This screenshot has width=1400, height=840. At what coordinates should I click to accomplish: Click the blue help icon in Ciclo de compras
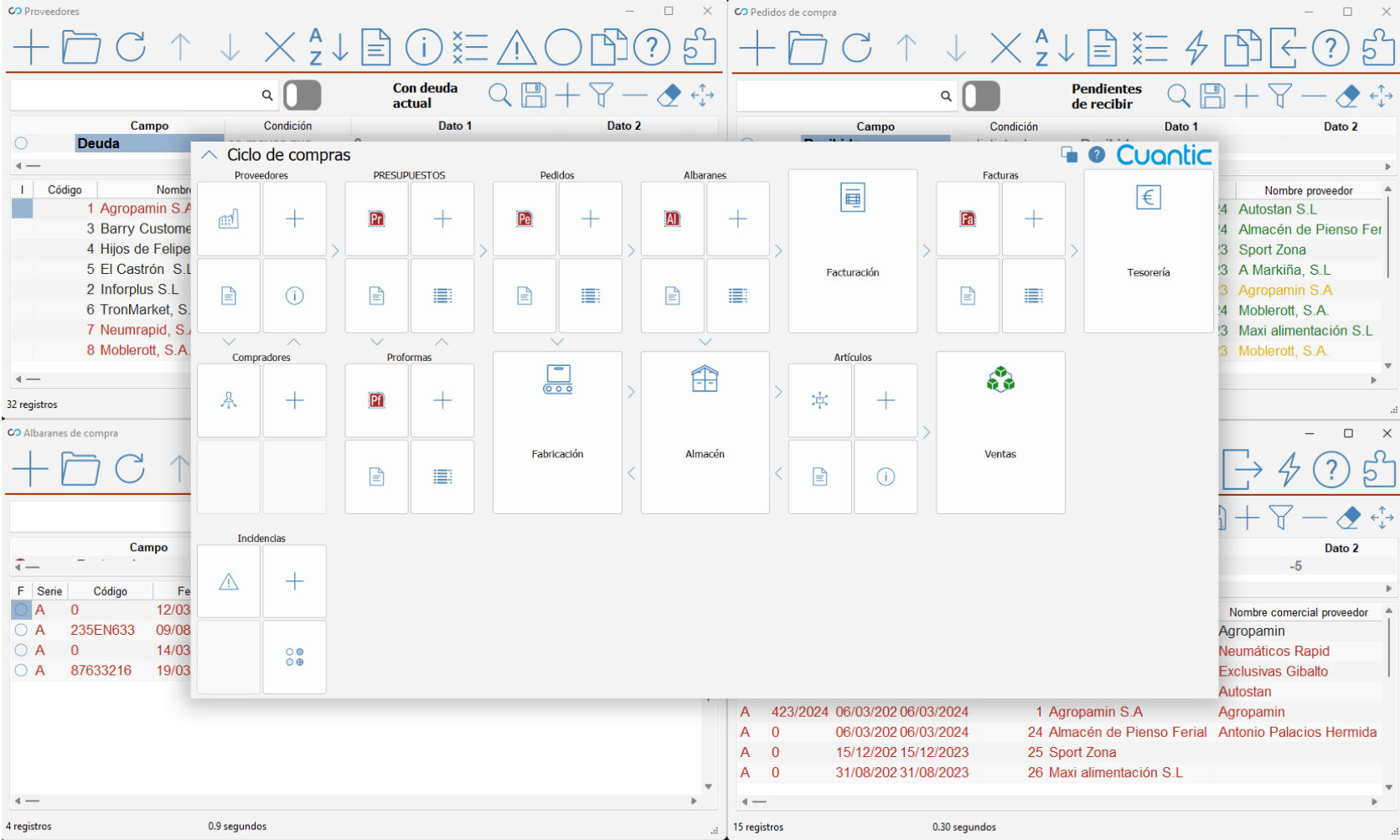click(x=1097, y=155)
